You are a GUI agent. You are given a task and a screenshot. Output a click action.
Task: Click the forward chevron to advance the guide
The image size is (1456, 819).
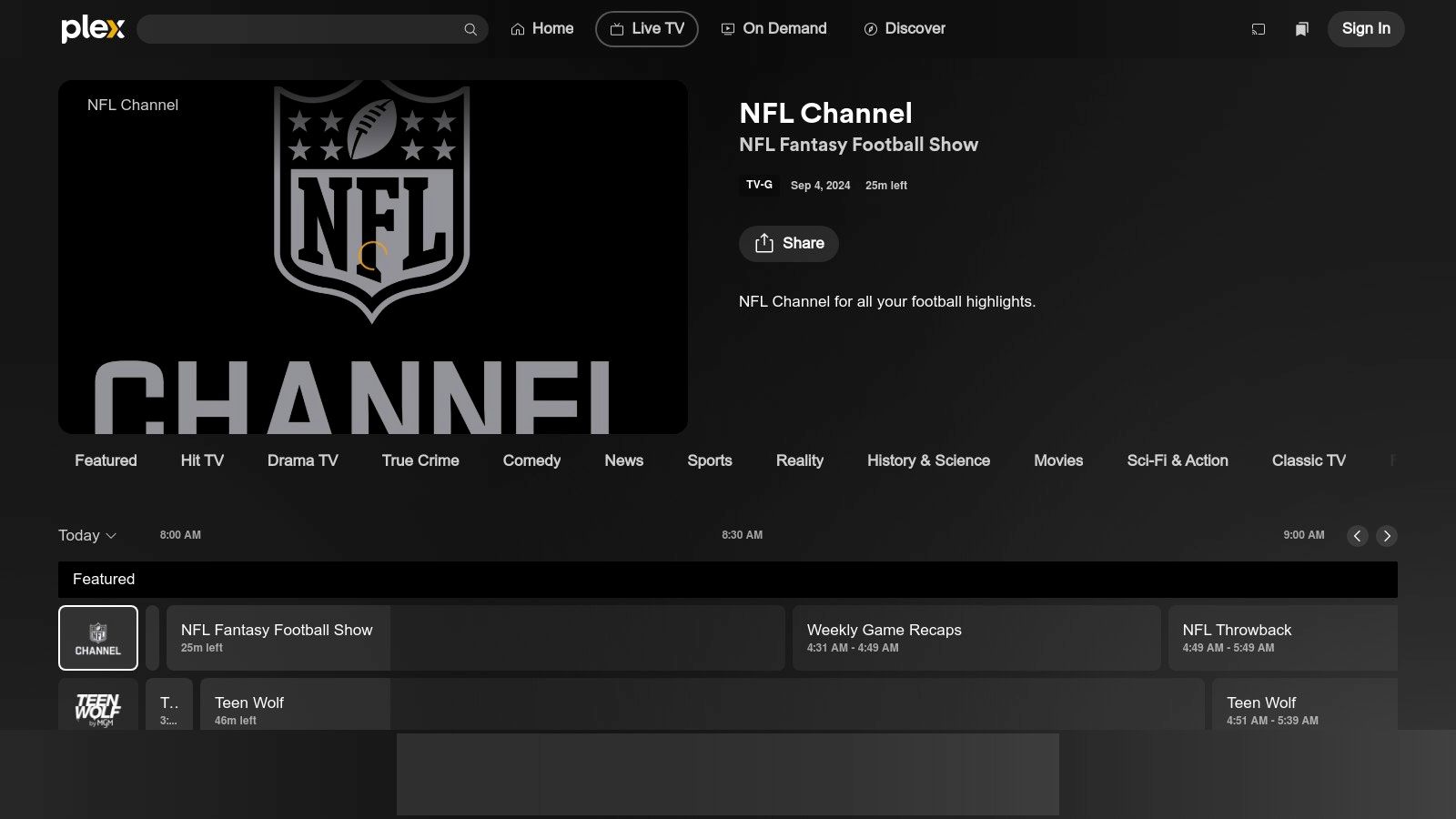click(1386, 536)
